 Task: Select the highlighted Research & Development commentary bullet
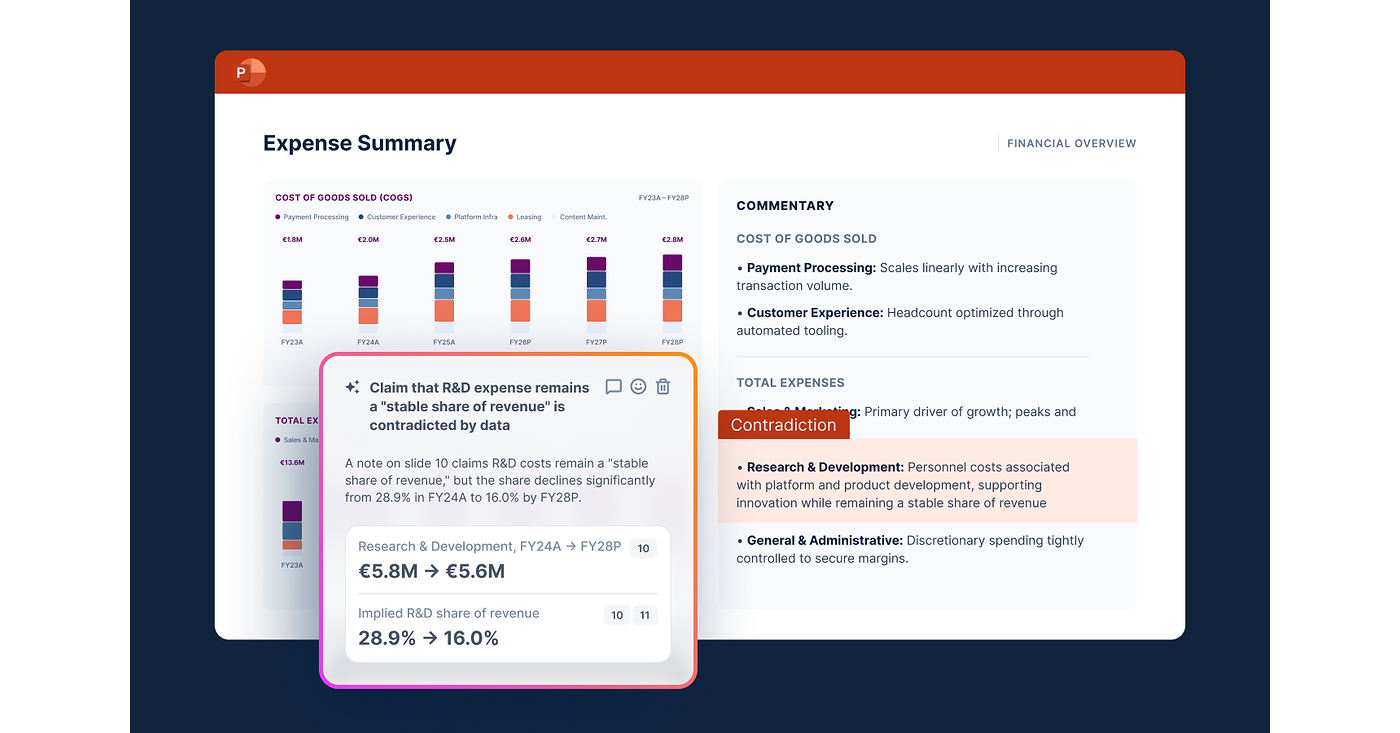pos(927,480)
